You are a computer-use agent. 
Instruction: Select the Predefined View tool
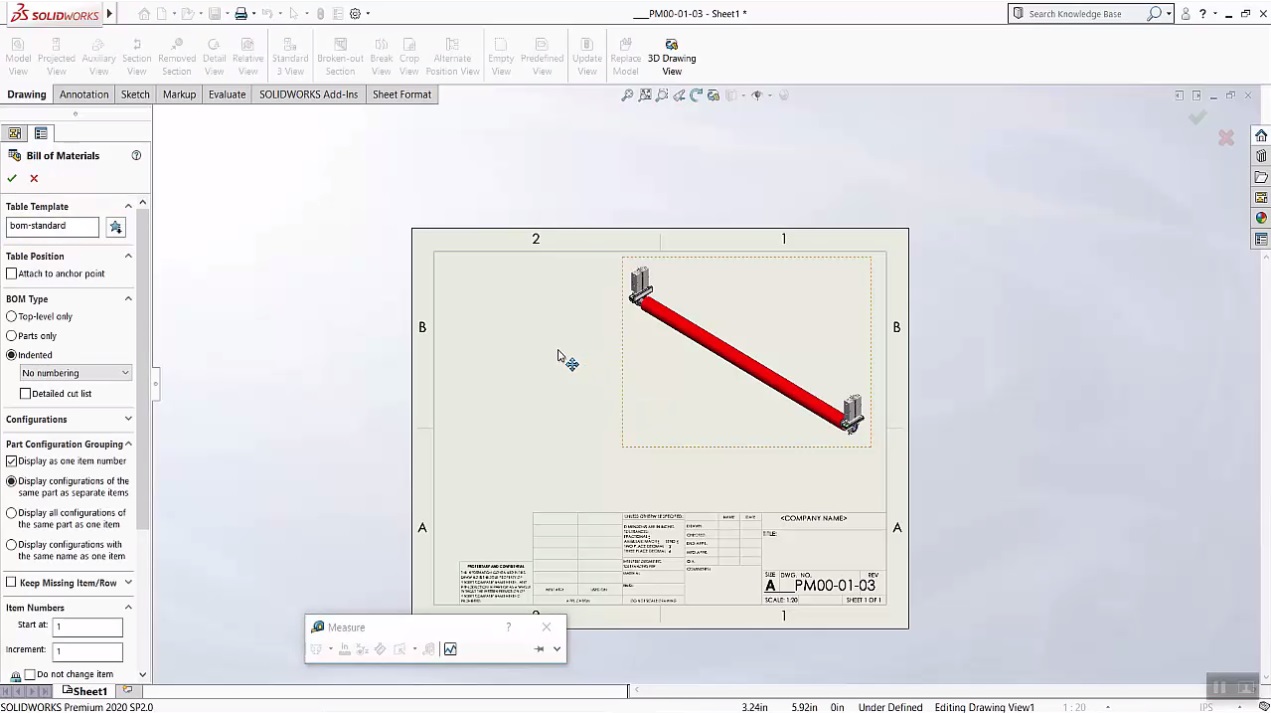(542, 57)
